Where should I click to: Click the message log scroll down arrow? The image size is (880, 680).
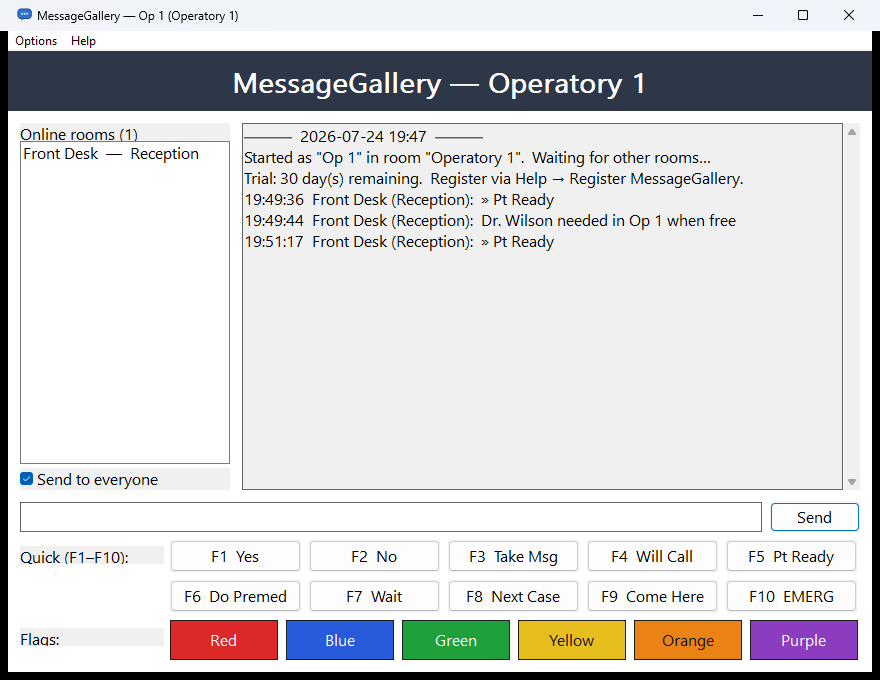tap(851, 481)
